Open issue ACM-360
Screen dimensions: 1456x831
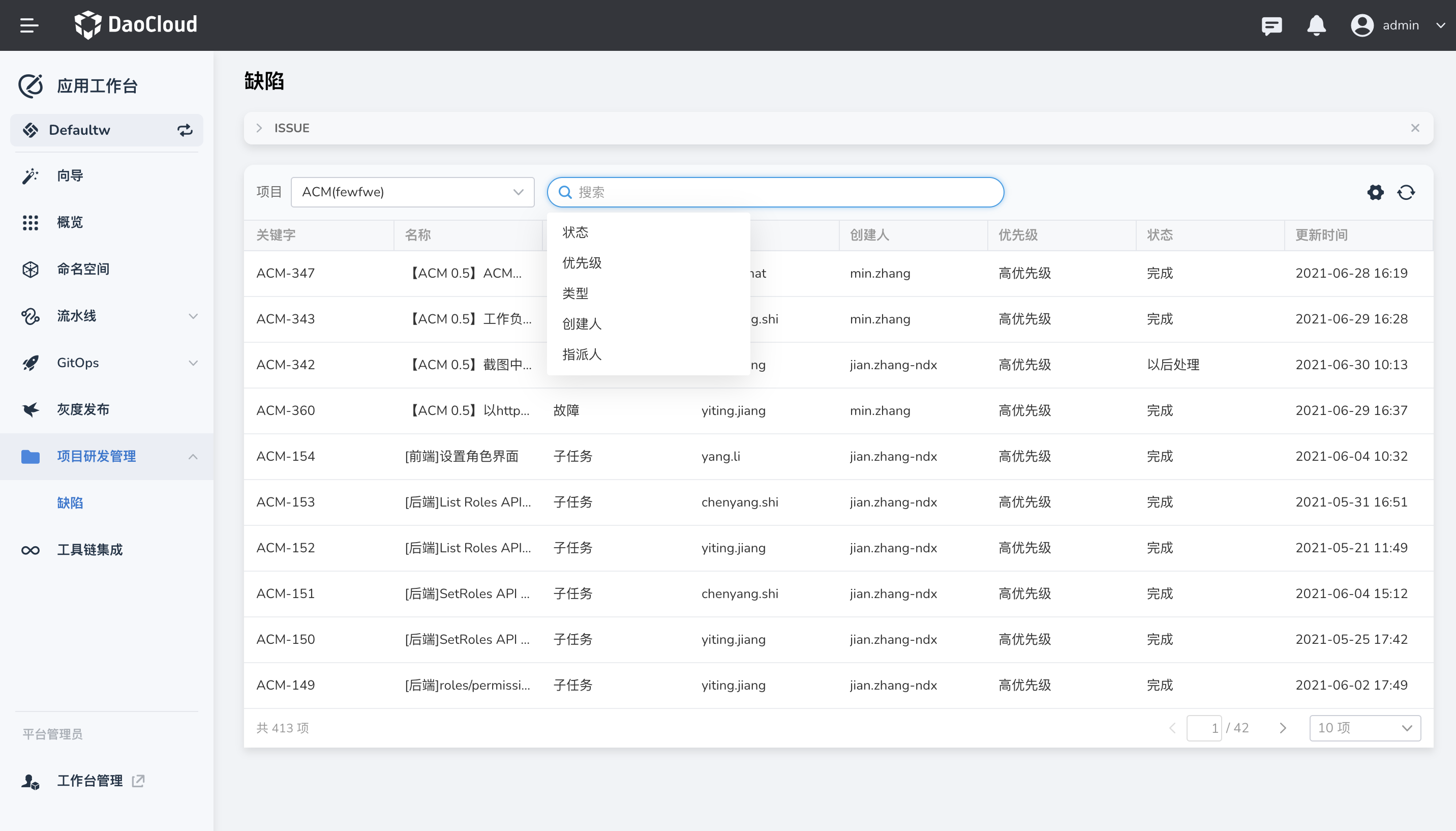pyautogui.click(x=286, y=410)
